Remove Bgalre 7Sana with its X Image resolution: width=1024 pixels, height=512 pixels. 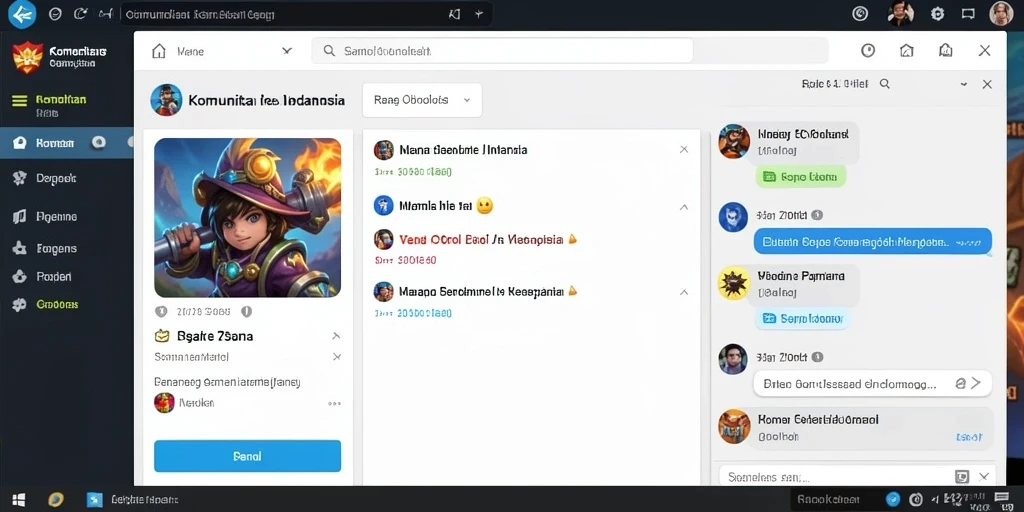coord(336,336)
